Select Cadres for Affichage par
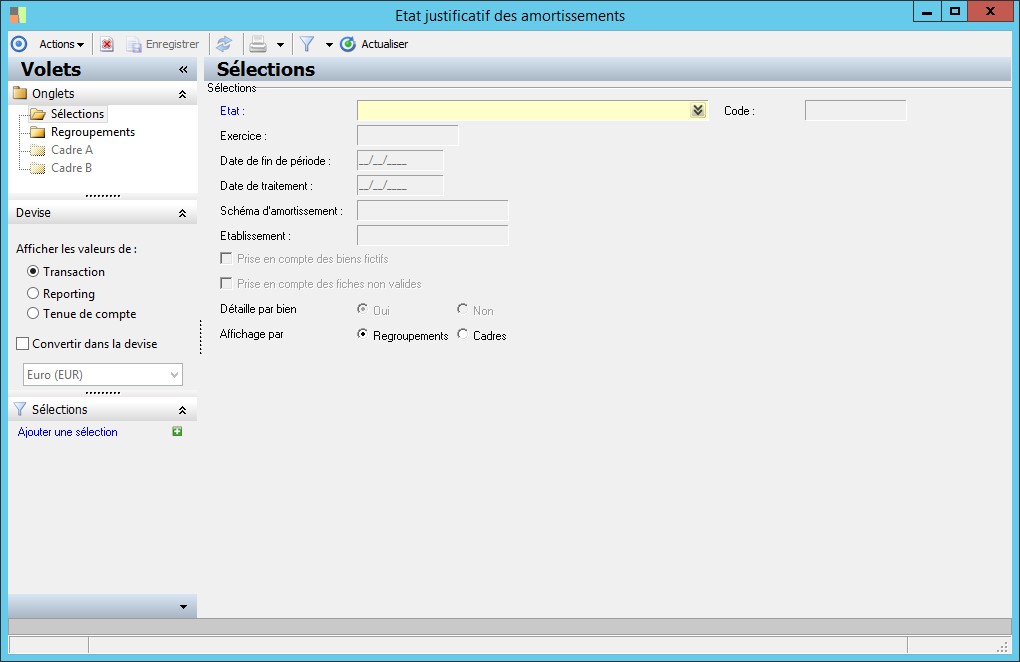The height and width of the screenshot is (662, 1020). point(463,334)
